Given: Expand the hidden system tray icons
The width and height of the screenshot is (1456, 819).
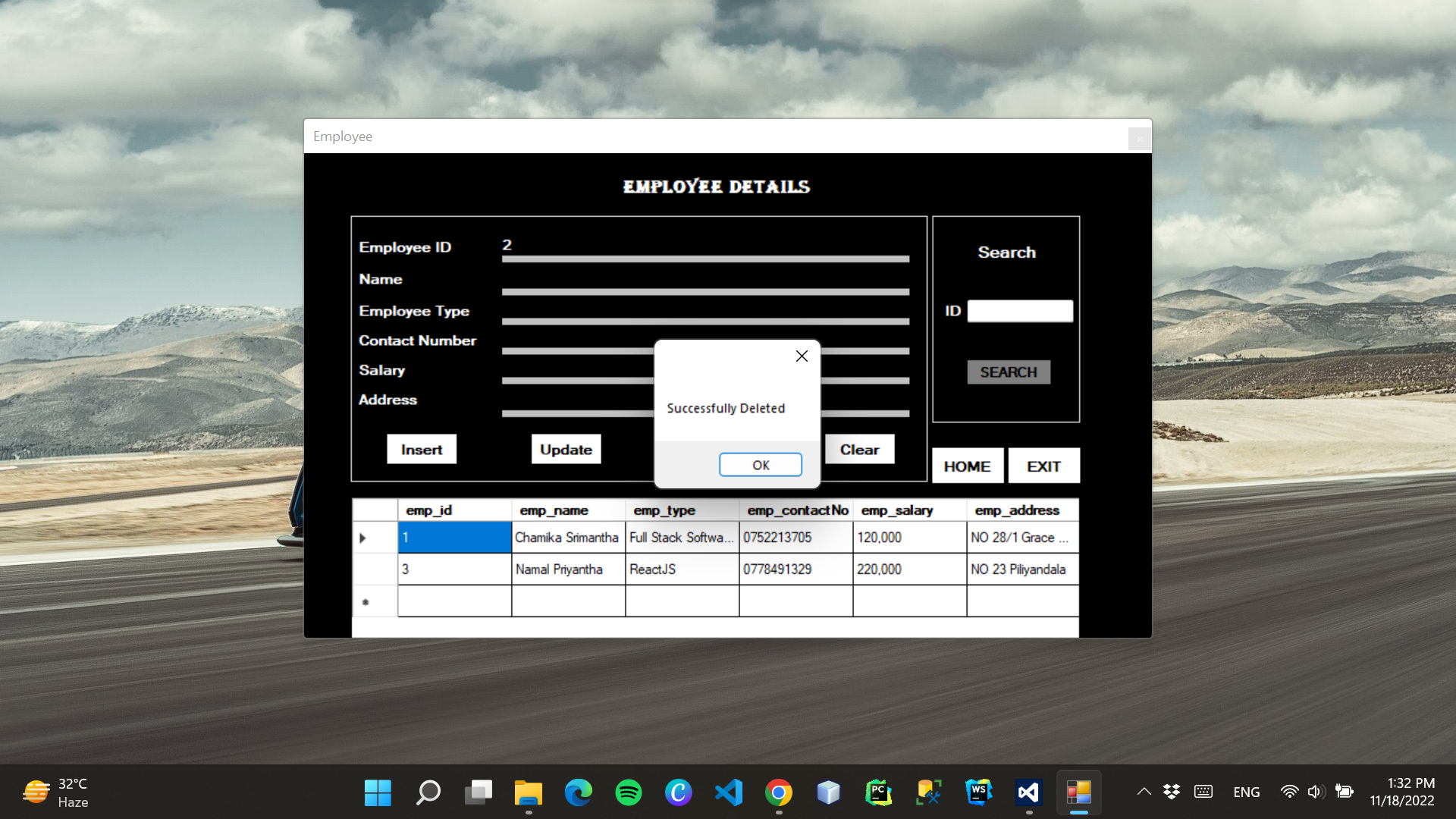Looking at the screenshot, I should pyautogui.click(x=1144, y=791).
